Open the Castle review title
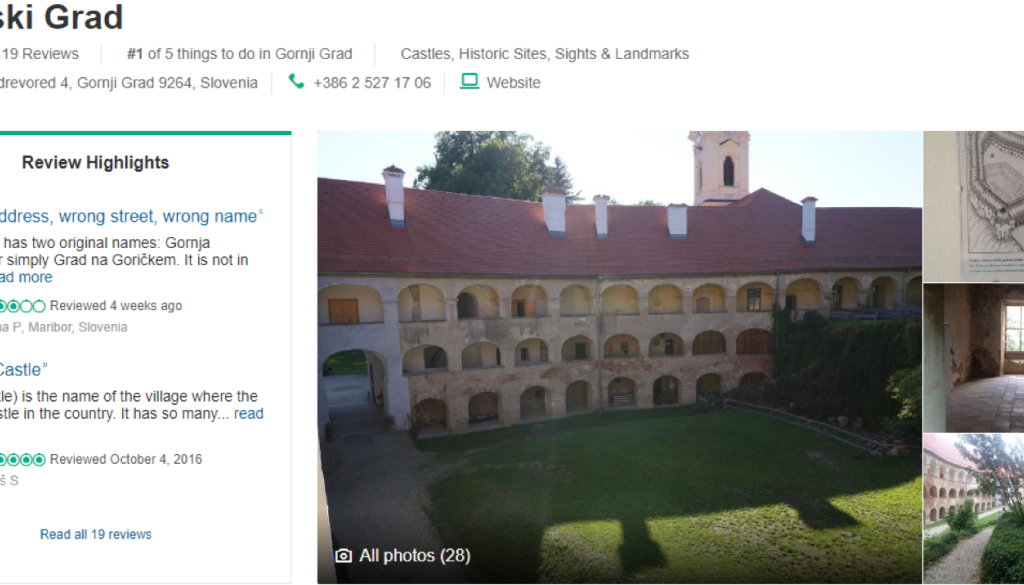The image size is (1024, 585). tap(24, 370)
